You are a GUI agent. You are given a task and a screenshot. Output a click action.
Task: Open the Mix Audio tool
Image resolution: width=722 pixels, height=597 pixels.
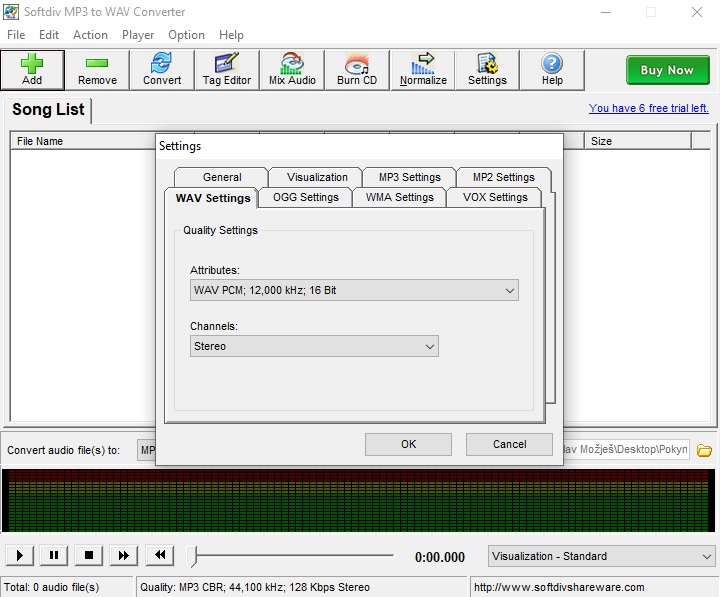click(x=292, y=70)
